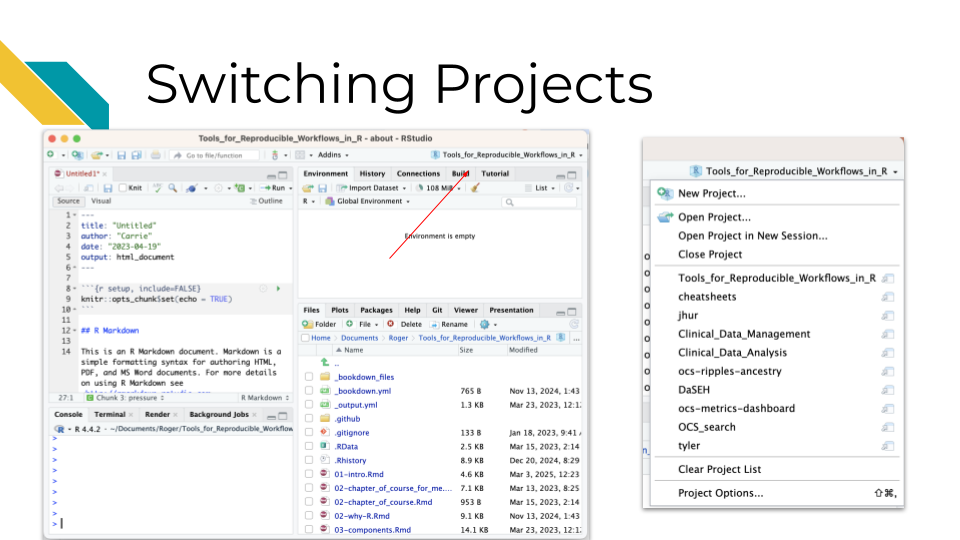Check the box next to 01-intro.Rmd
The height and width of the screenshot is (540, 960).
(x=309, y=474)
